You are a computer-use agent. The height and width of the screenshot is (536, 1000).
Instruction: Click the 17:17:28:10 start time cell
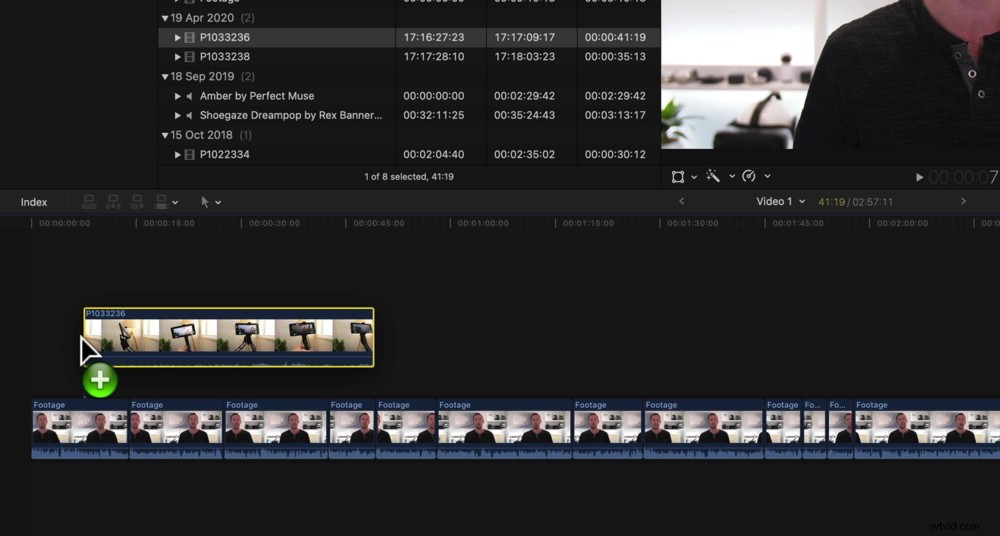[434, 57]
